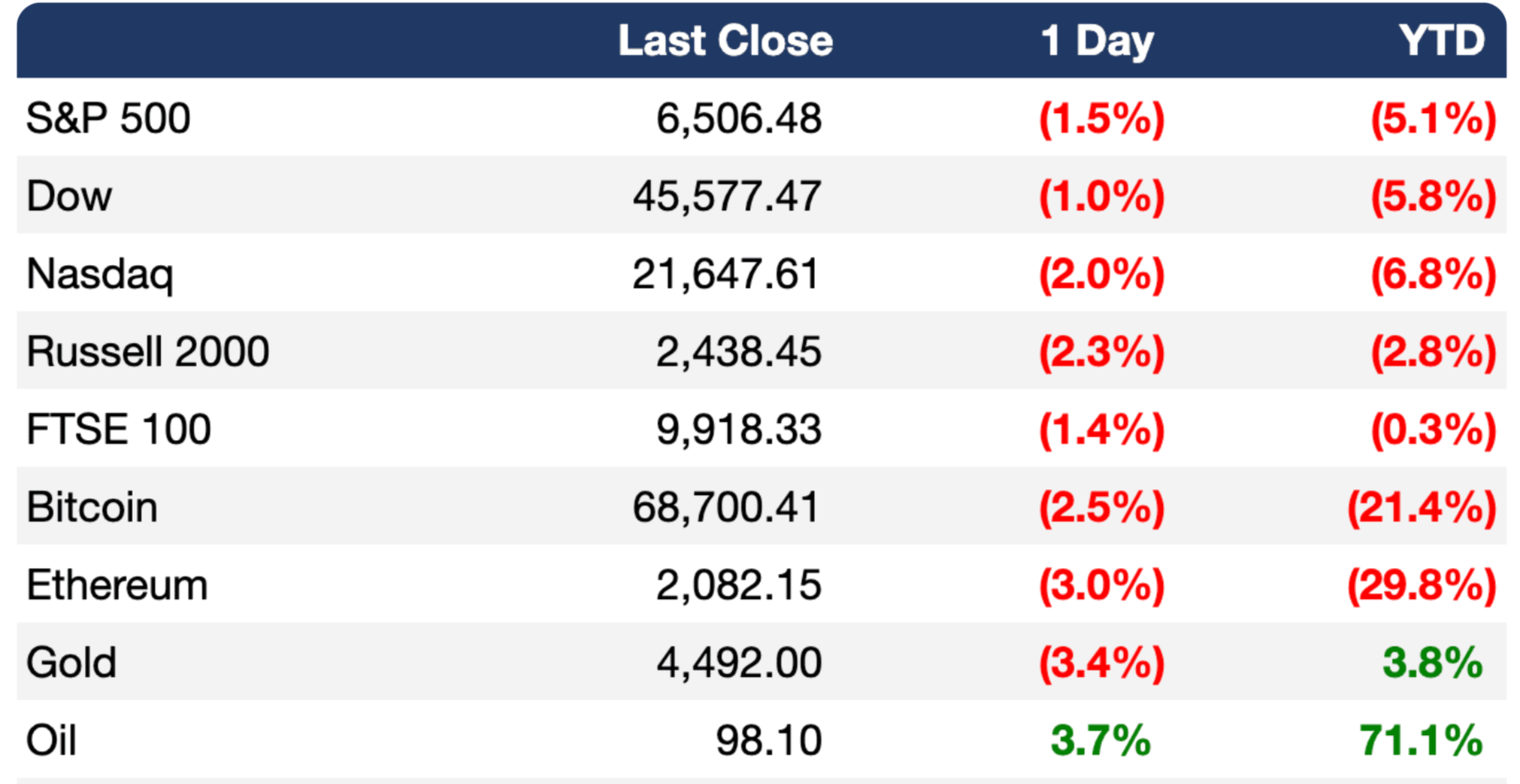Click Gold's green 3.8% YTD value
1520x784 pixels.
pyautogui.click(x=1432, y=663)
